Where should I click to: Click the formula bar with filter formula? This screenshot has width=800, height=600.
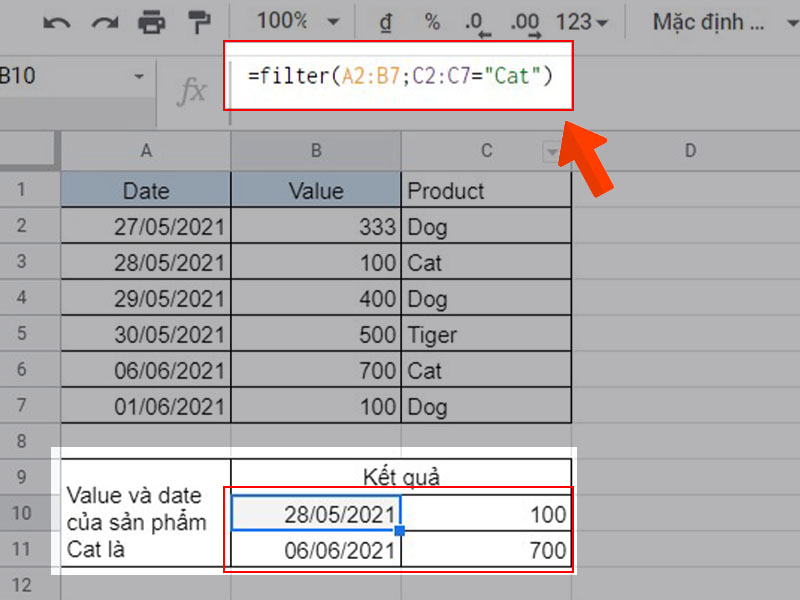tap(399, 76)
